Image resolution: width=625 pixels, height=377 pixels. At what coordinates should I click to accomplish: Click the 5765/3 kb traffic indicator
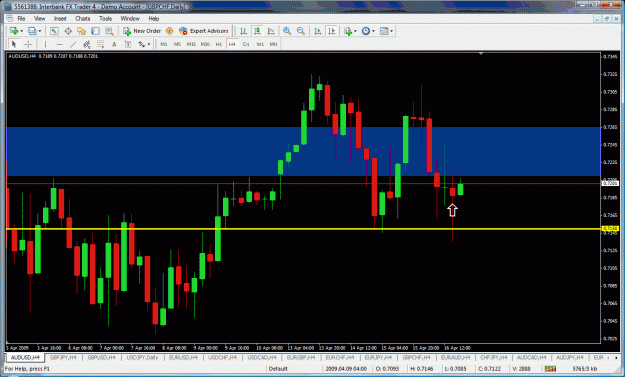pyautogui.click(x=584, y=369)
